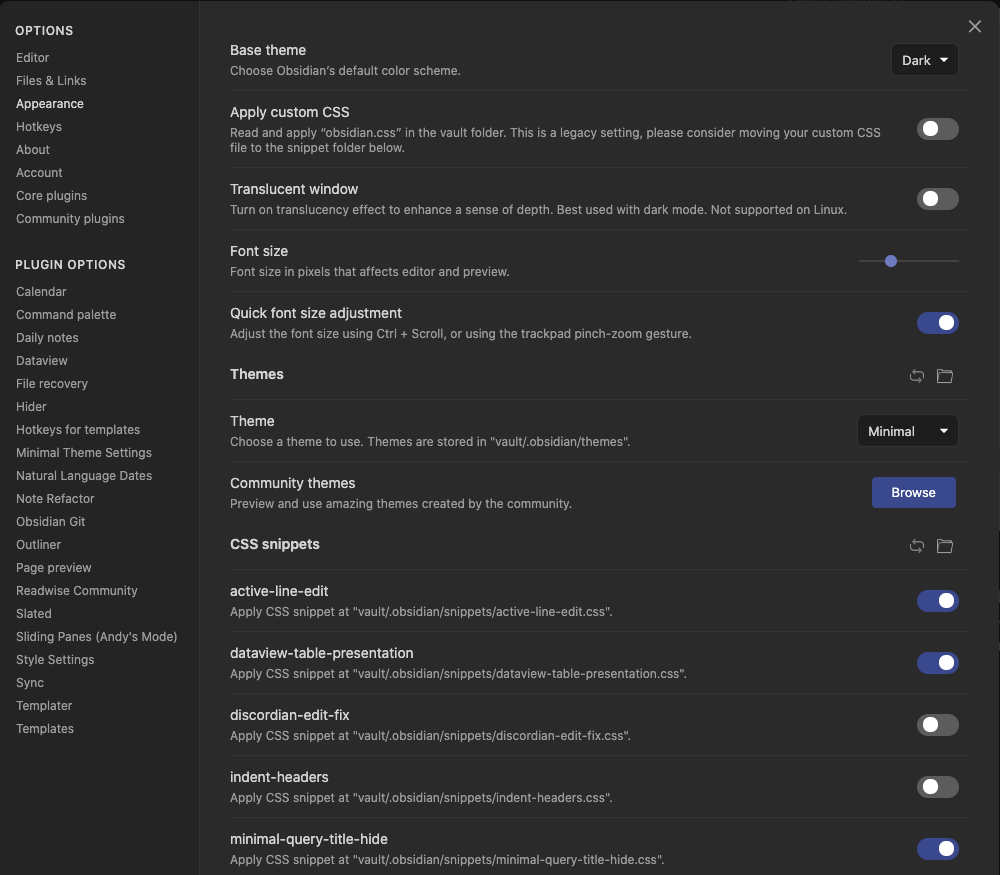Open the Base theme dropdown
1000x875 pixels.
924,59
